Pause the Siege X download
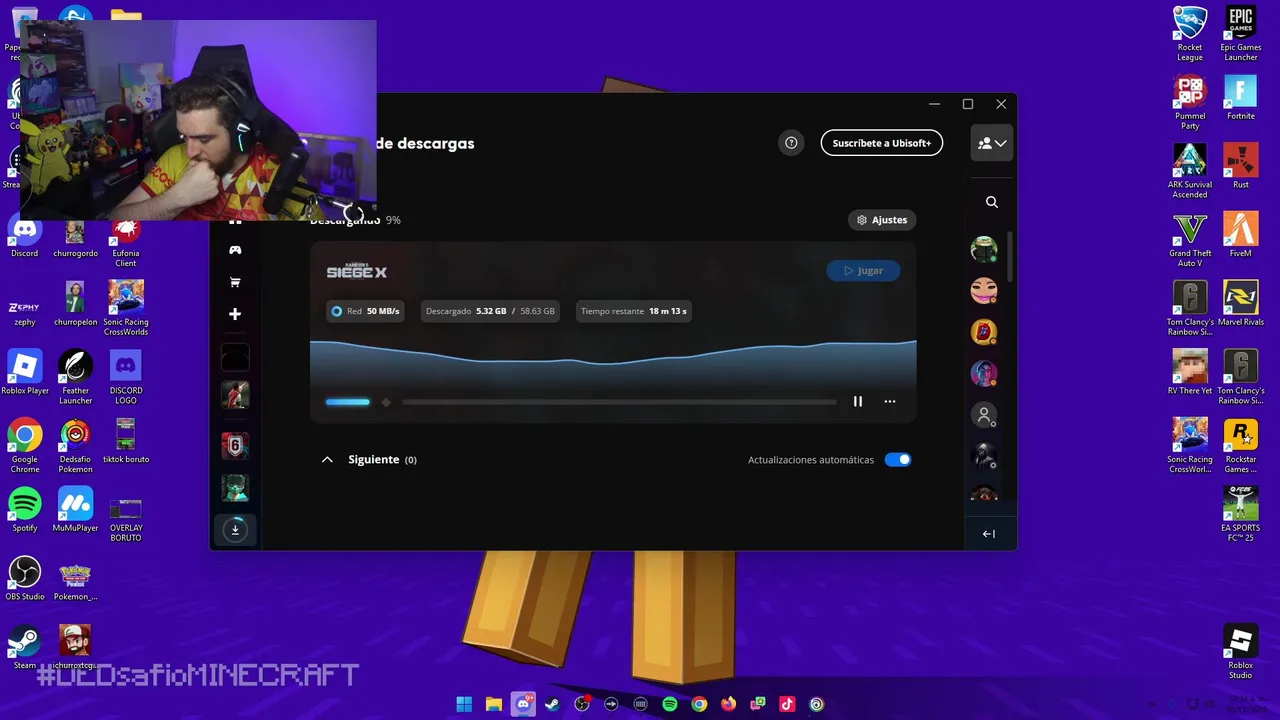The width and height of the screenshot is (1280, 720). pyautogui.click(x=857, y=401)
